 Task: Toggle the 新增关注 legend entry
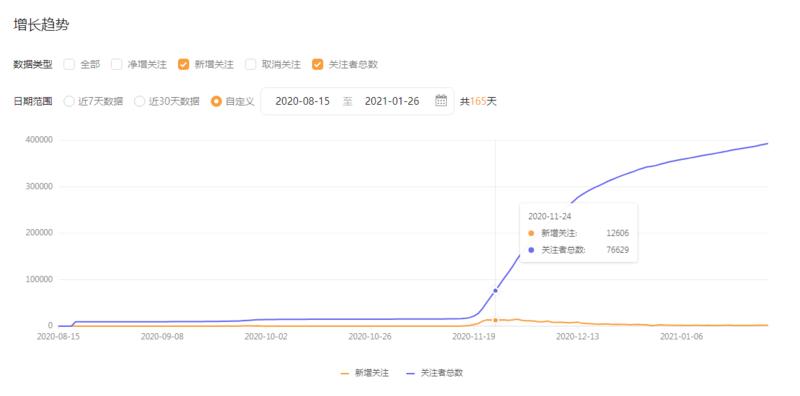[364, 373]
